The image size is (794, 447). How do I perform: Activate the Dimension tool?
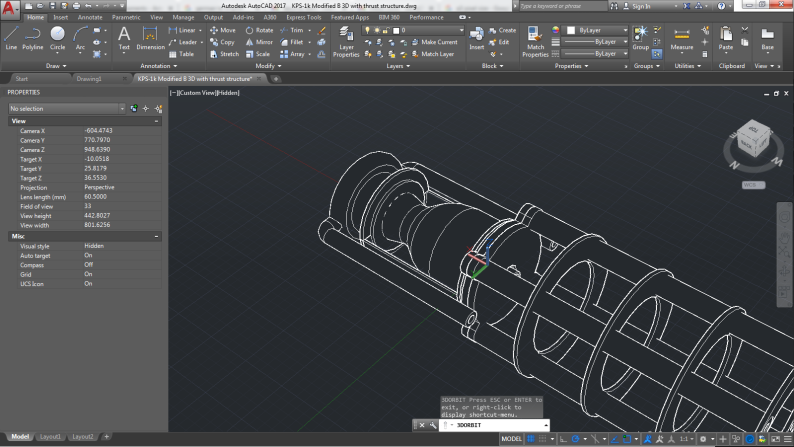pyautogui.click(x=150, y=39)
